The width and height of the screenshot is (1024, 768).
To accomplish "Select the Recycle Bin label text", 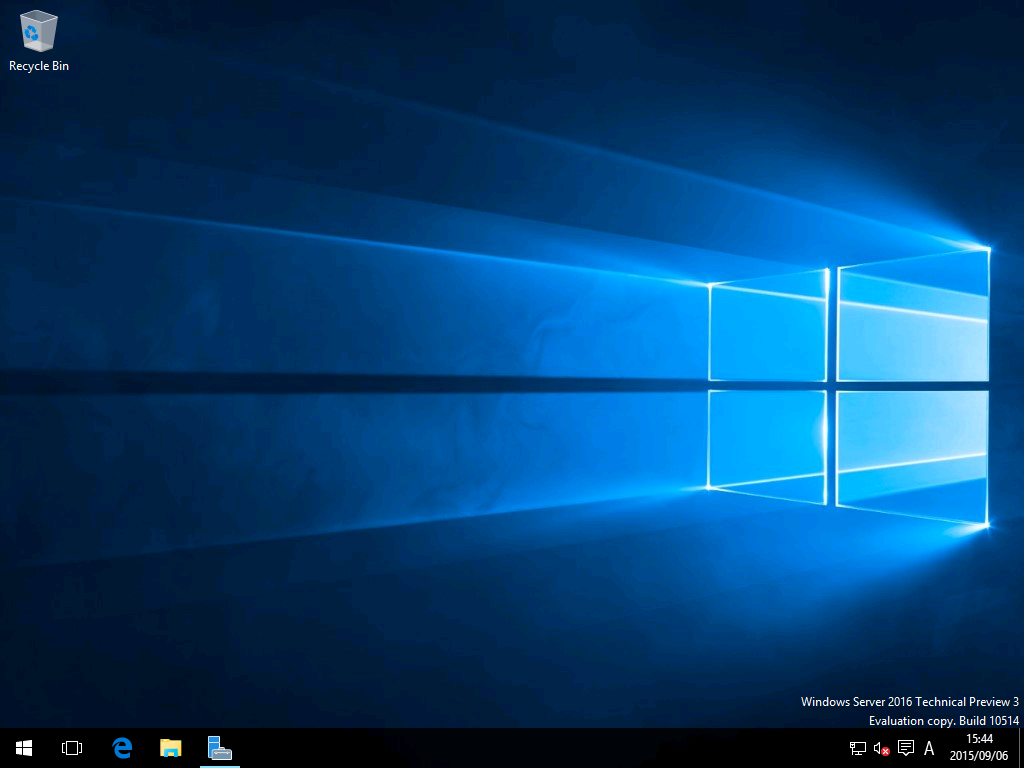I will pos(39,66).
